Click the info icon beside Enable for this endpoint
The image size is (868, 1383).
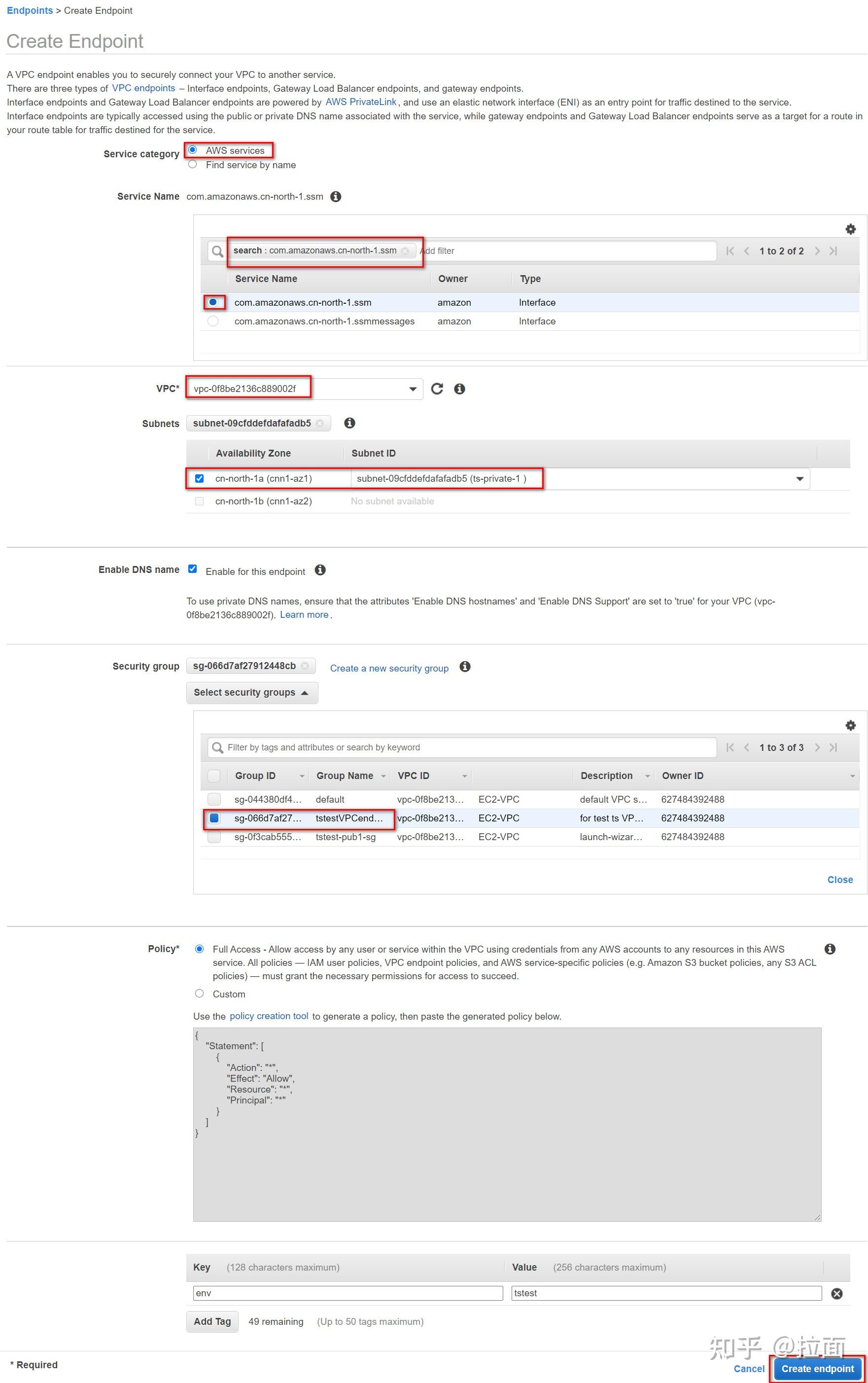point(321,570)
